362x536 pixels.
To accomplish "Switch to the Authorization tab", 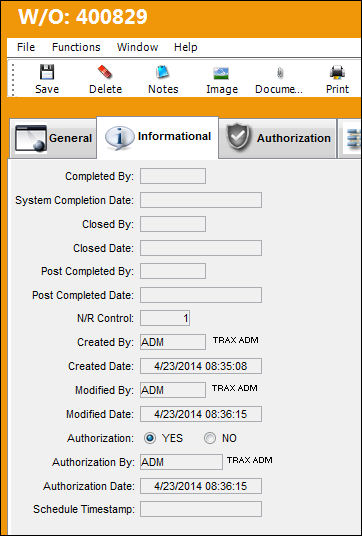I will click(x=278, y=138).
